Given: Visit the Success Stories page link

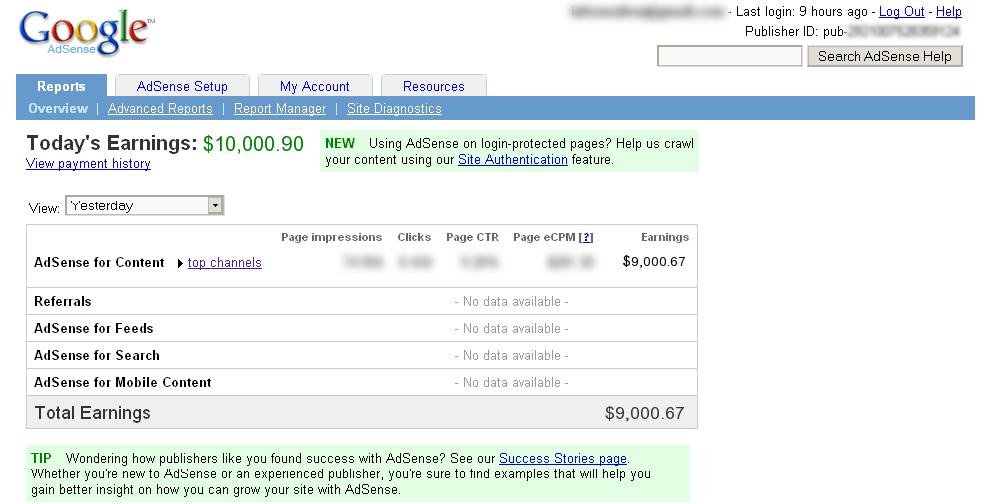Looking at the screenshot, I should coord(563,459).
